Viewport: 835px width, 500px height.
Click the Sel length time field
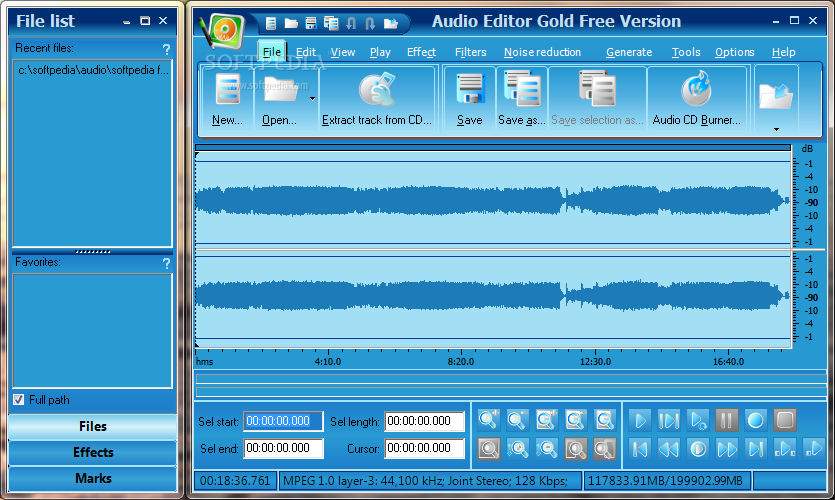[424, 421]
